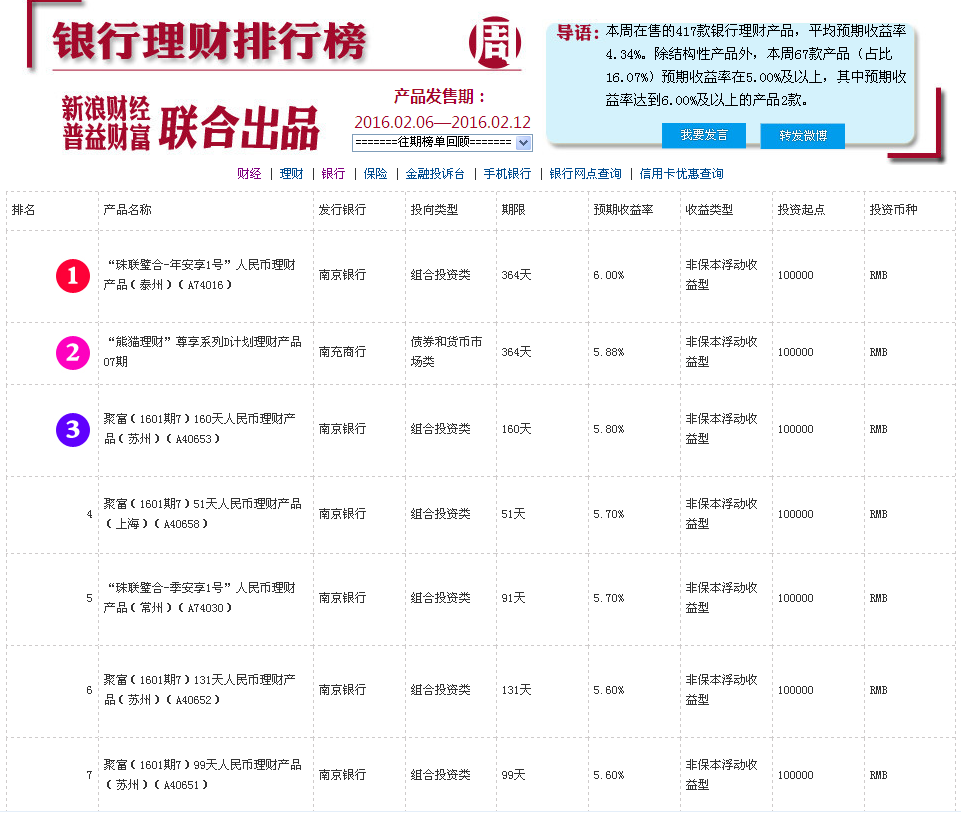Visit the 金融投诉台 link
Viewport: 961px width, 813px height.
pyautogui.click(x=435, y=174)
